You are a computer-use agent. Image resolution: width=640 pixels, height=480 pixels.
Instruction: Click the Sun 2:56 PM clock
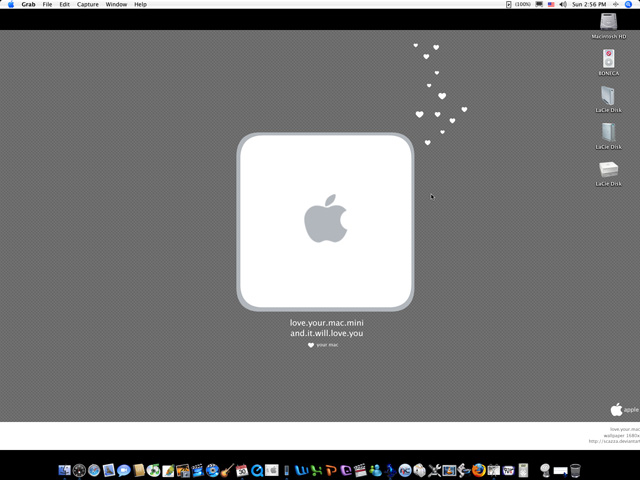pos(589,4)
